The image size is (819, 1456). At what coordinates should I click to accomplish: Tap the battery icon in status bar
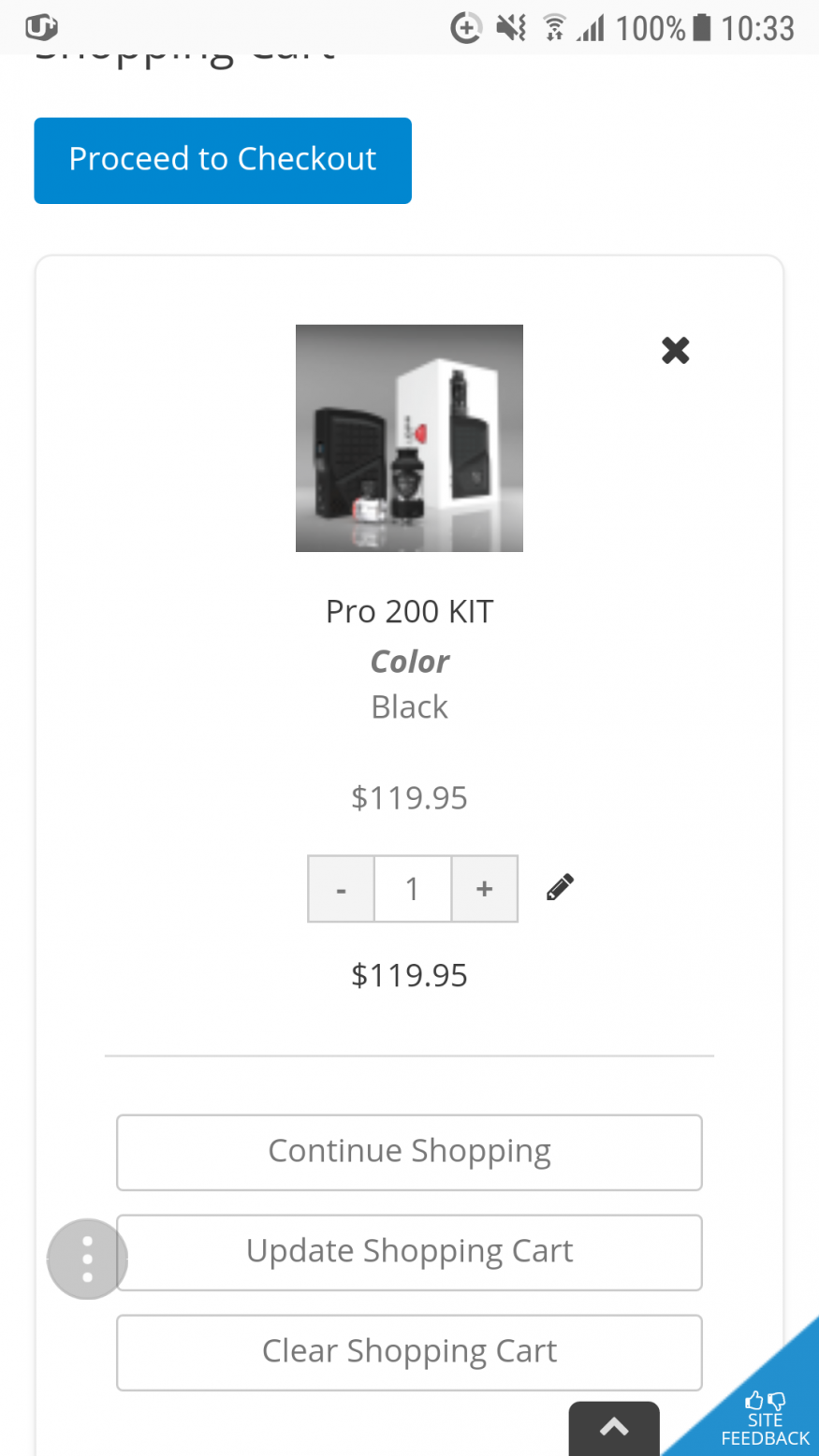coord(701,28)
